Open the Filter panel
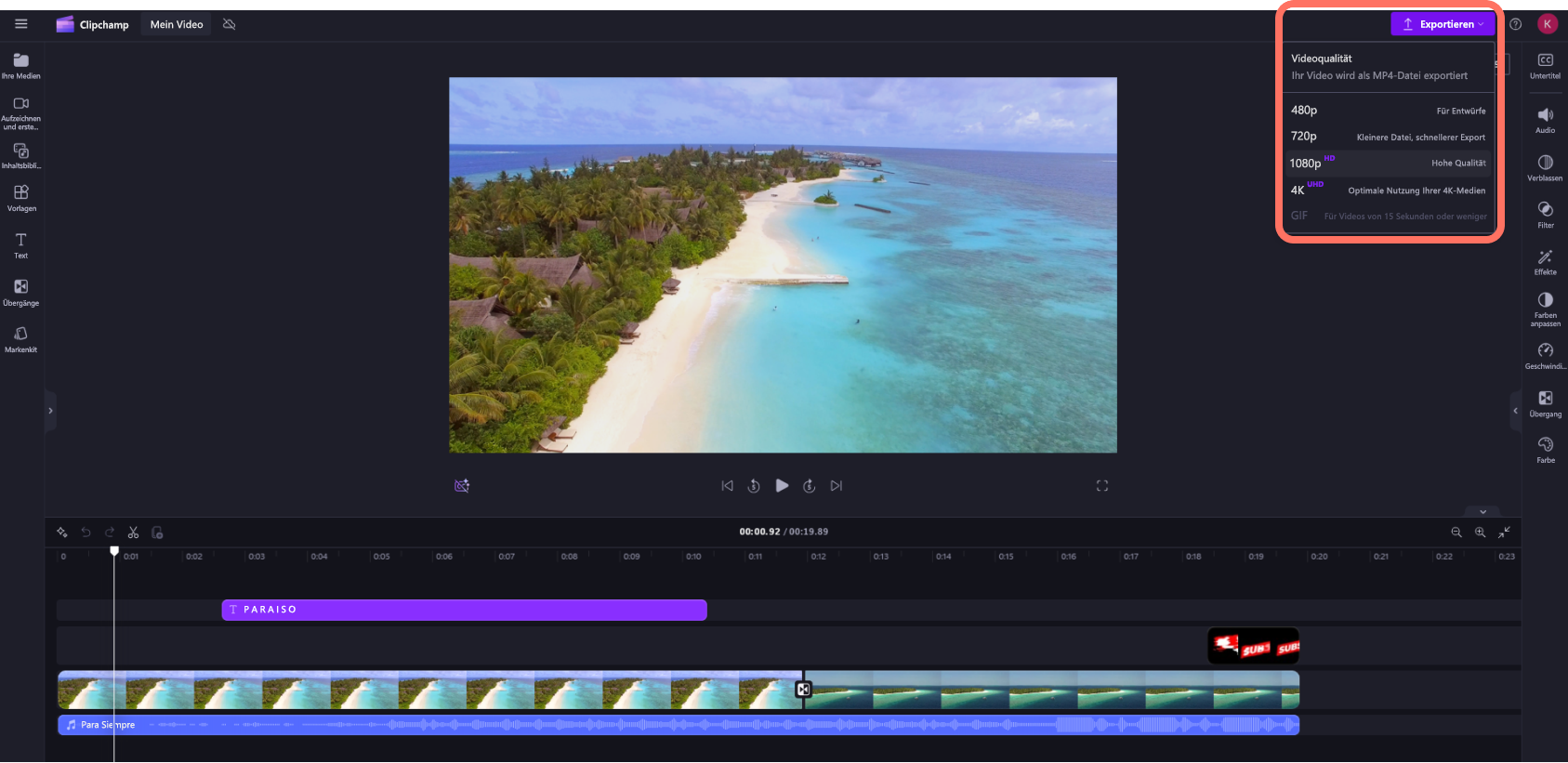Screen dimensions: 1568x763 [1545, 215]
